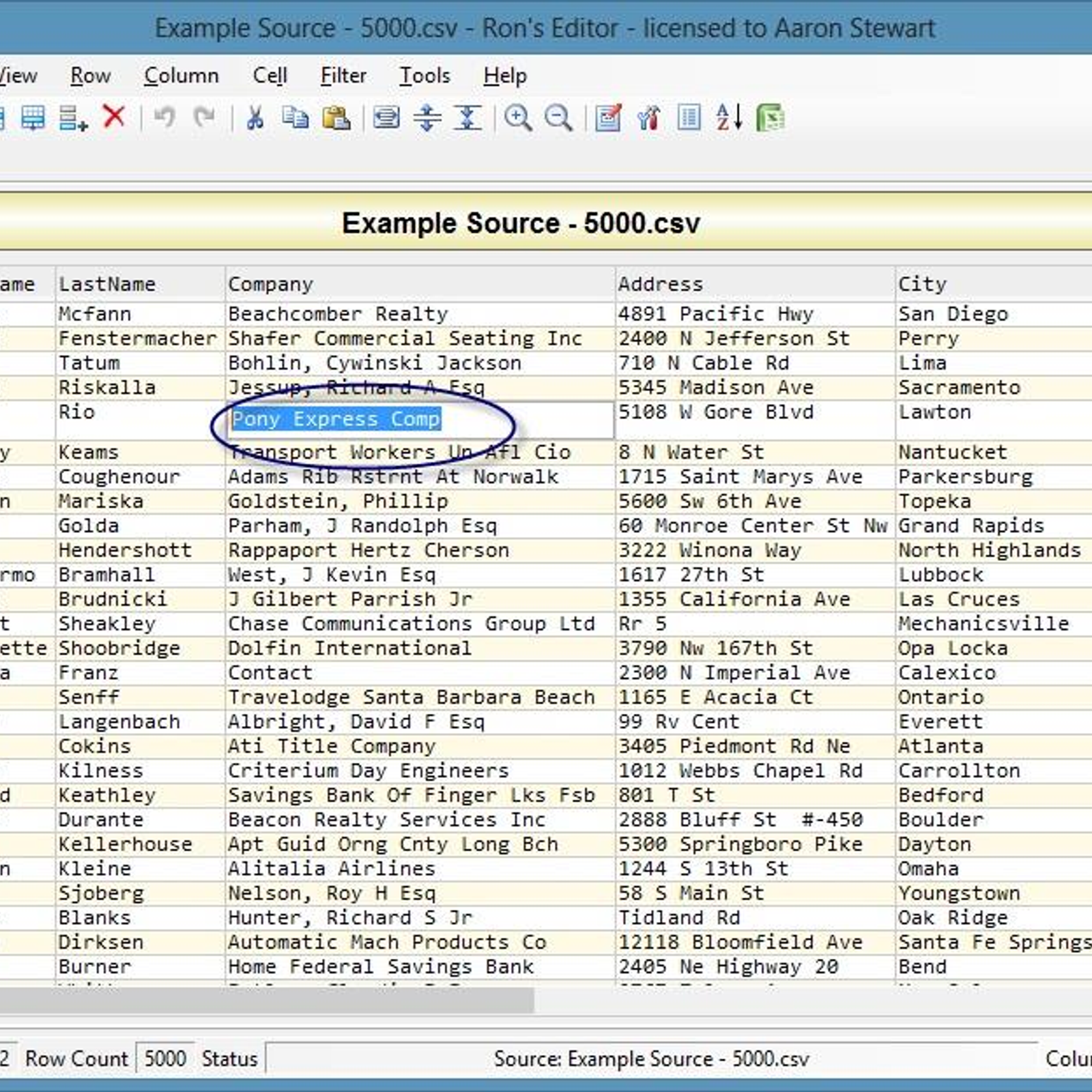Open the Tools menu
The width and height of the screenshot is (1092, 1092).
425,75
